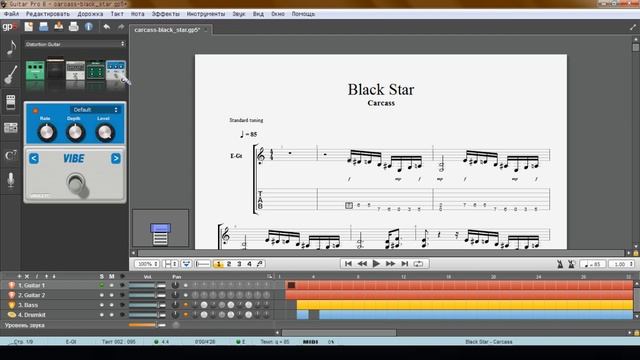Jump to the end of the score
The image size is (640, 360).
[x=404, y=264]
